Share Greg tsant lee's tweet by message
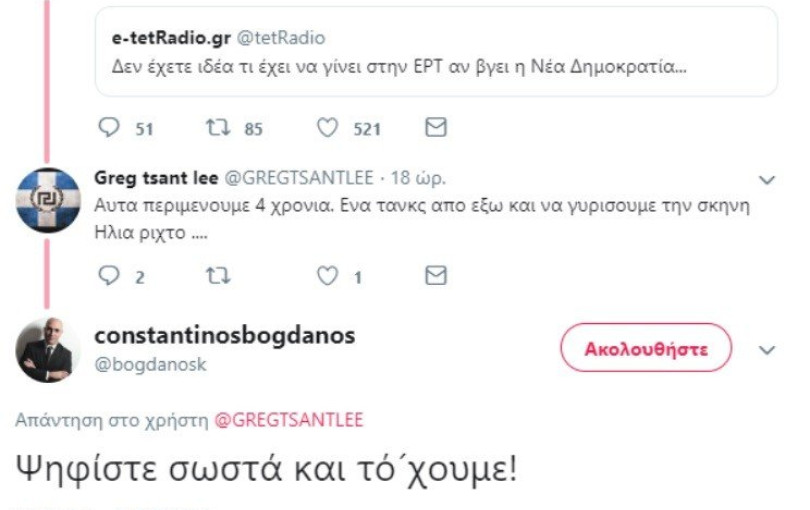810x510 pixels. click(435, 276)
